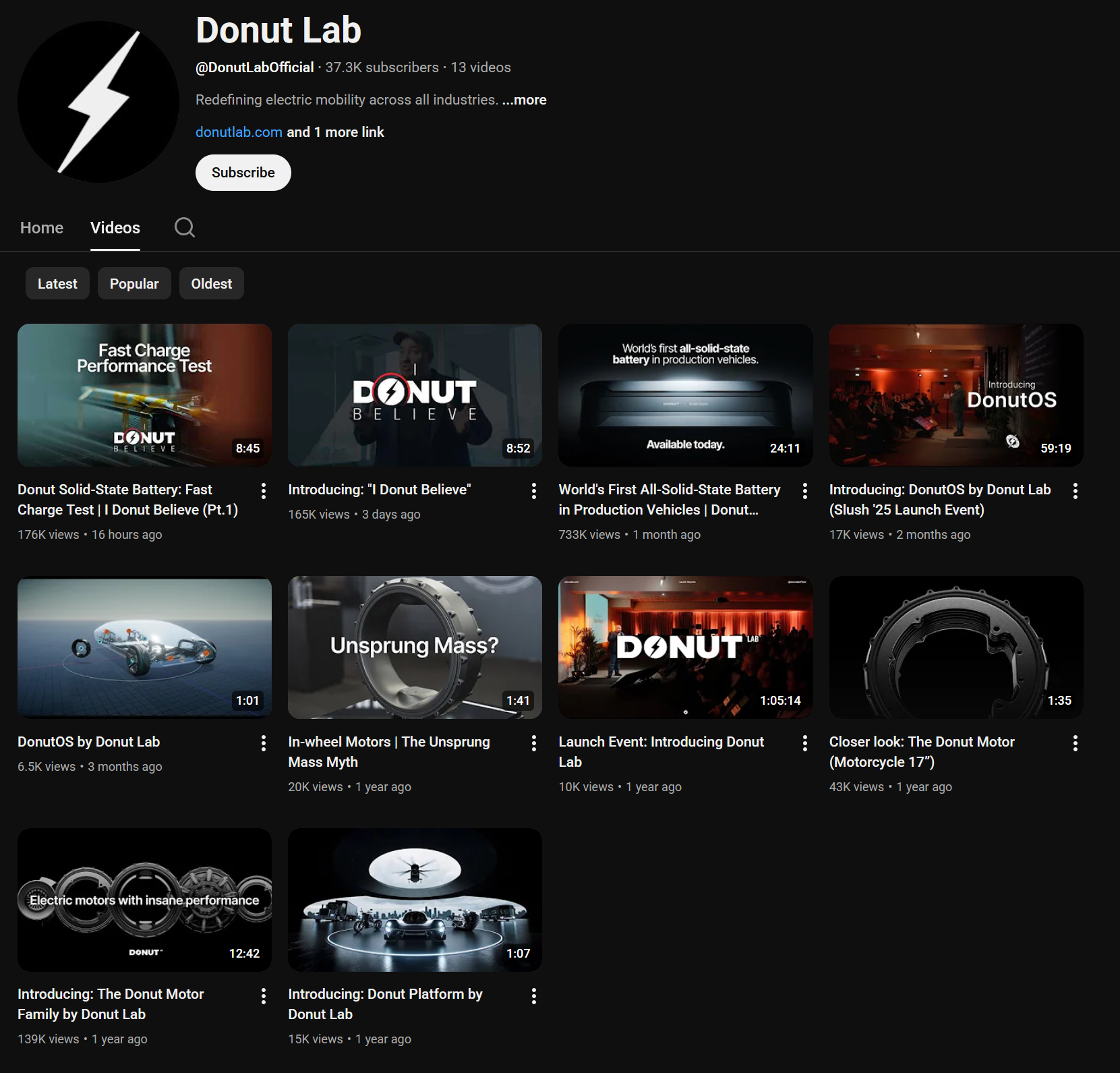The height and width of the screenshot is (1073, 1120).
Task: Open more options for "I Donut Believe" video
Action: [x=534, y=491]
